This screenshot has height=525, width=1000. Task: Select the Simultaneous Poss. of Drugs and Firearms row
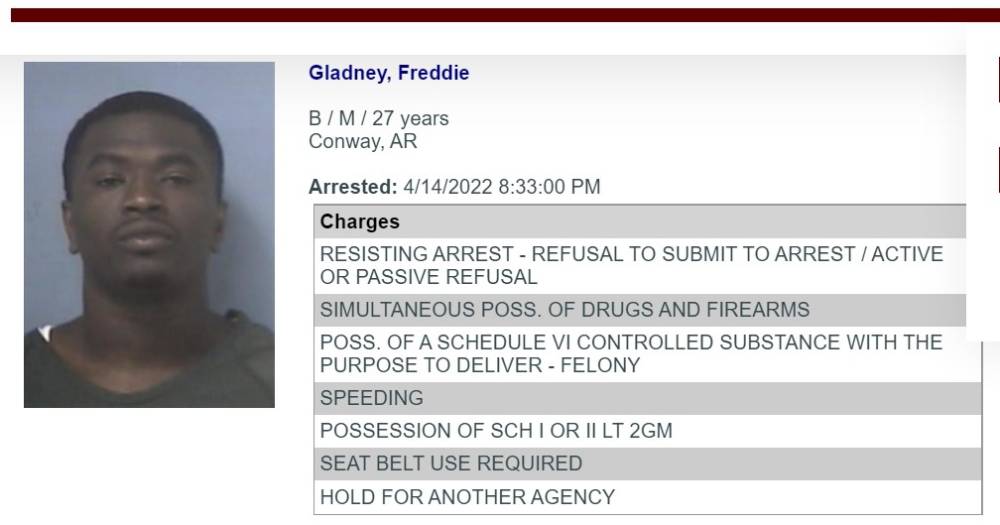(x=640, y=310)
